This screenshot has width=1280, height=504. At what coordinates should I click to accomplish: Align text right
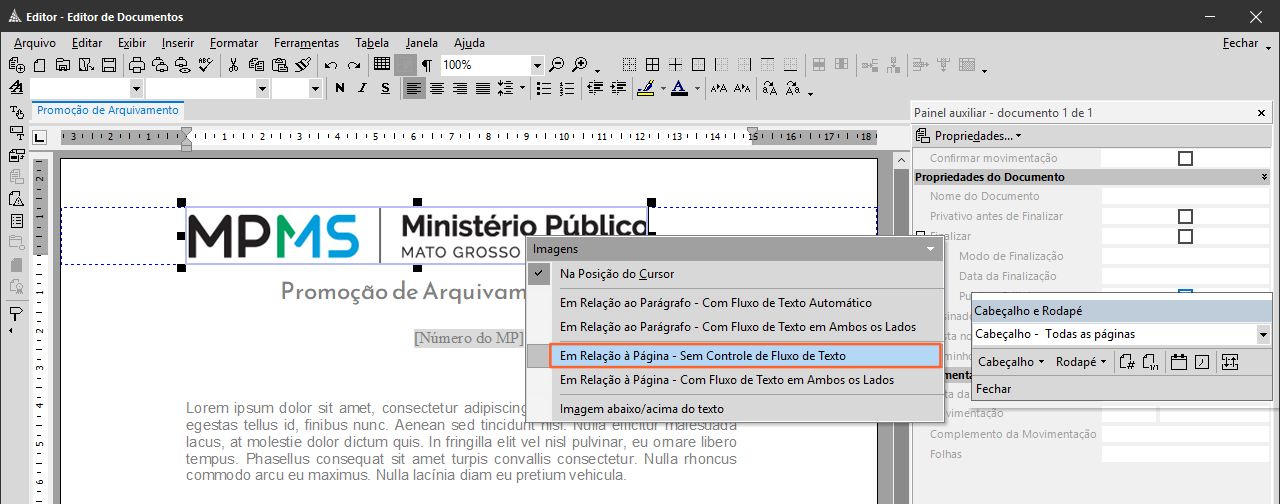(x=460, y=88)
